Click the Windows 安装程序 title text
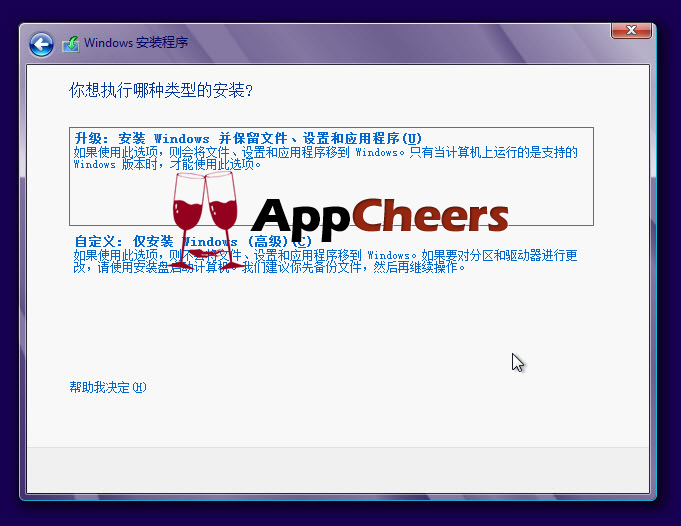This screenshot has height=526, width=681. [136, 43]
